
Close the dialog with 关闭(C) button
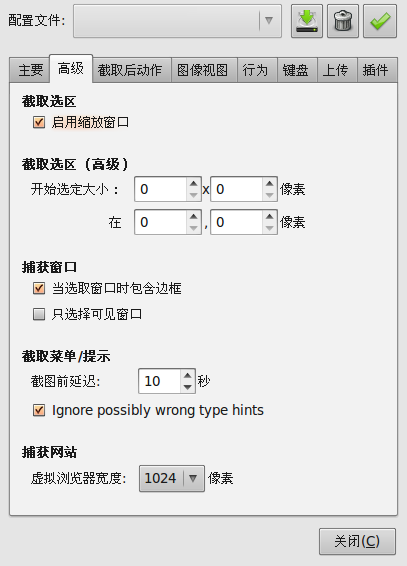357,541
